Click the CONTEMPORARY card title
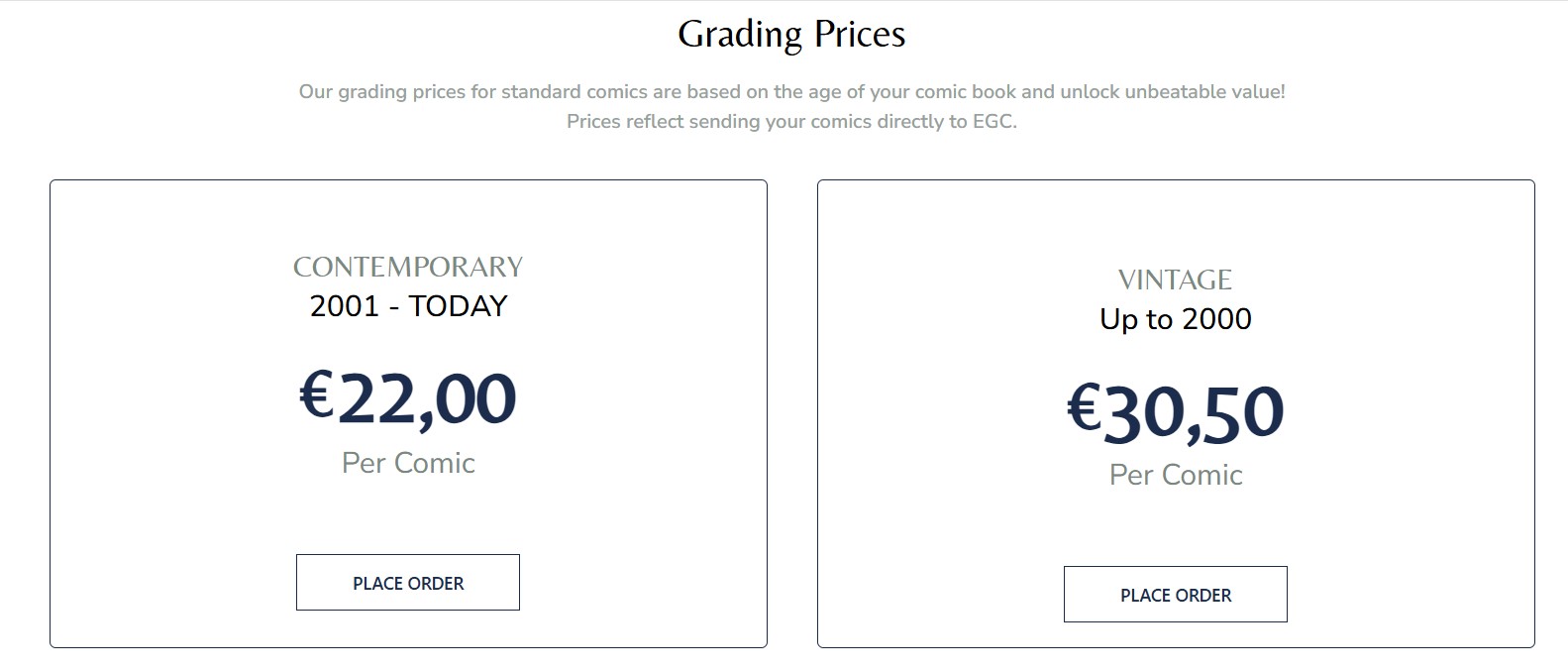 [x=407, y=266]
